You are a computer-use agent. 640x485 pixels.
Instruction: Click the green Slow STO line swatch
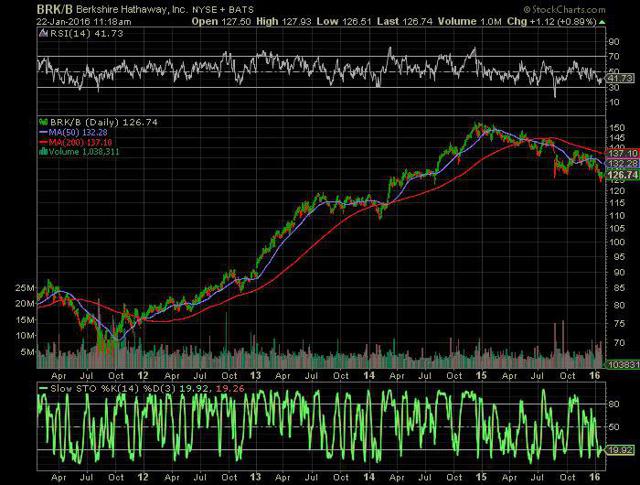[x=43, y=388]
